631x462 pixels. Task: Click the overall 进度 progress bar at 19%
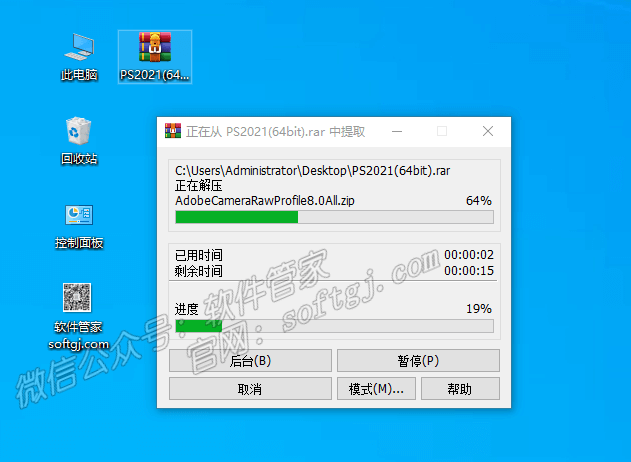coord(334,326)
